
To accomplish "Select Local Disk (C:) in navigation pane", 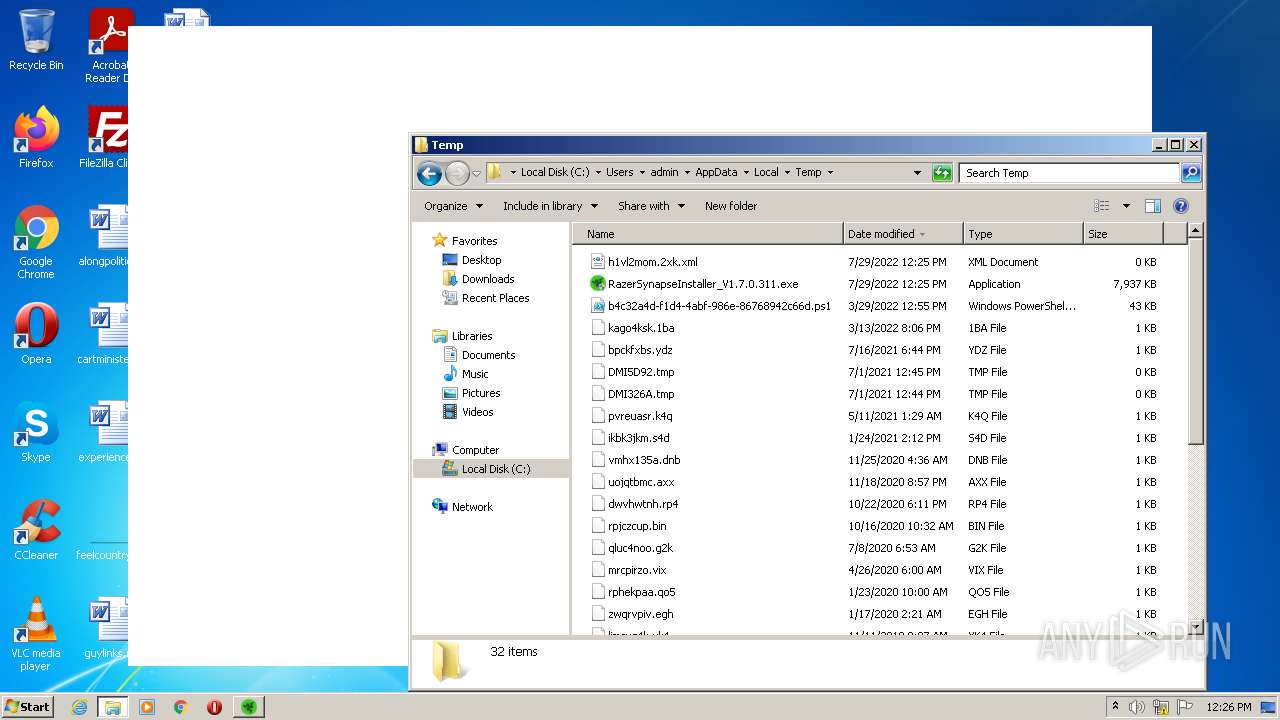I will coord(491,469).
